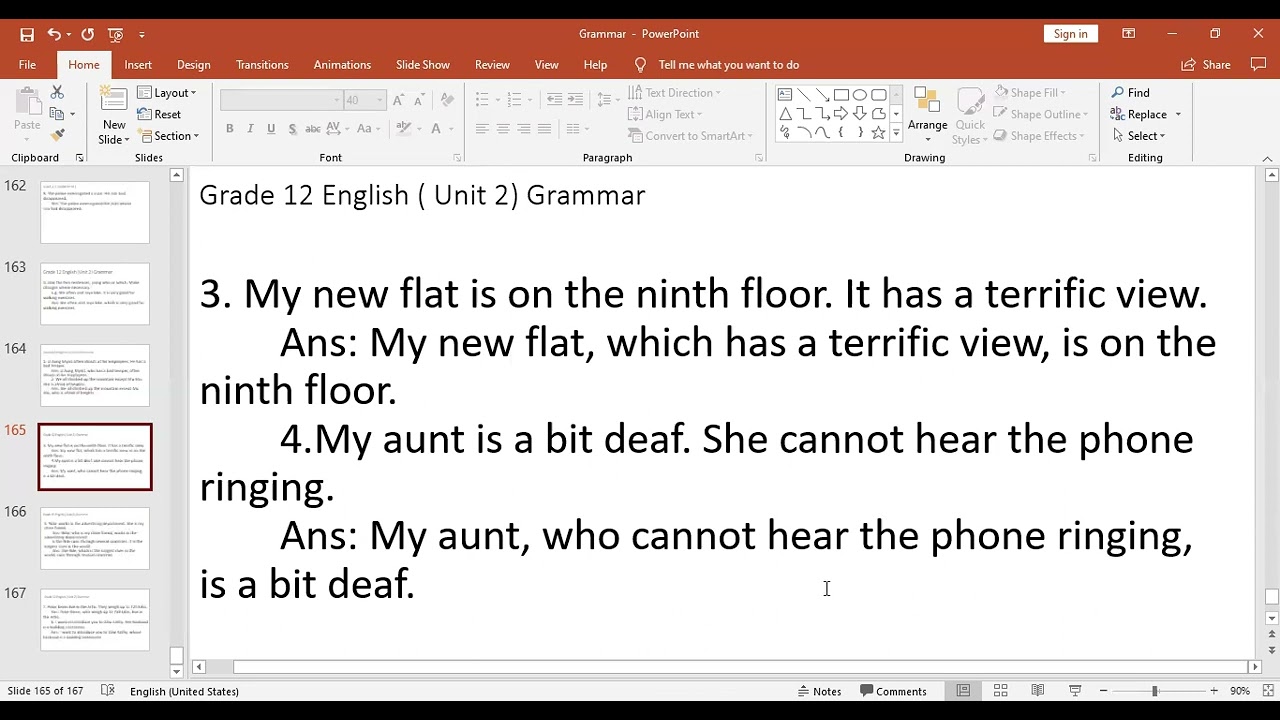Screen dimensions: 1280x720
Task: Click the Copy icon in Clipboard group
Action: point(57,113)
